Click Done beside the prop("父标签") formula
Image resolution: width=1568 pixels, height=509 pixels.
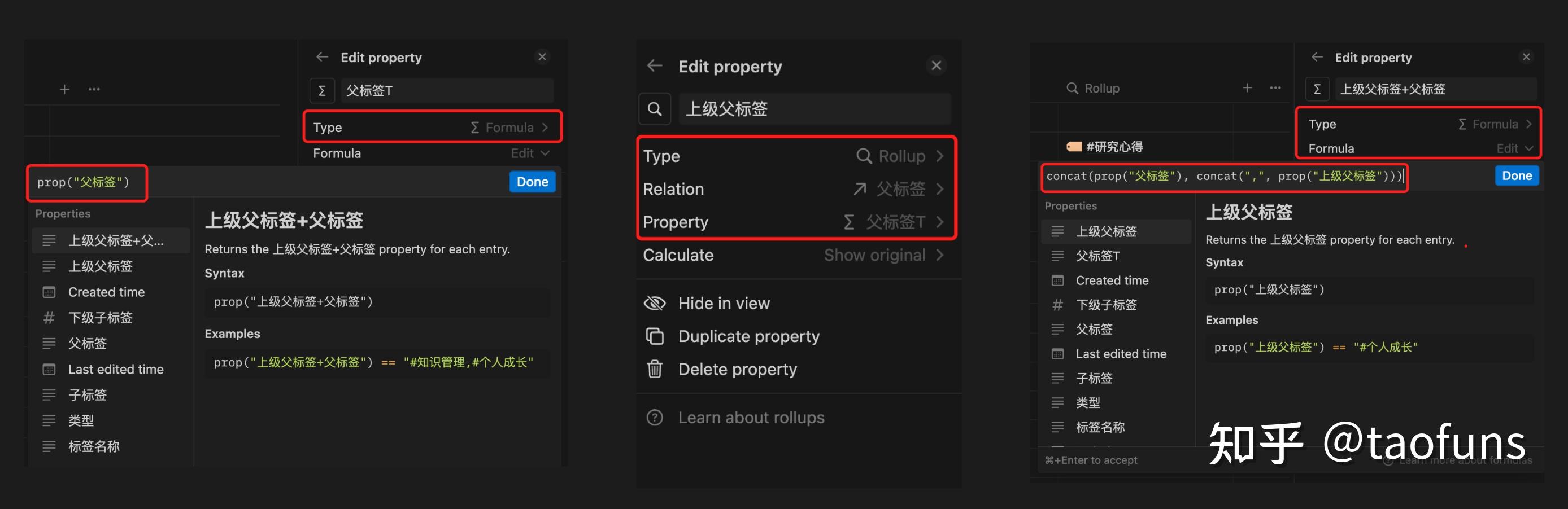pos(532,182)
